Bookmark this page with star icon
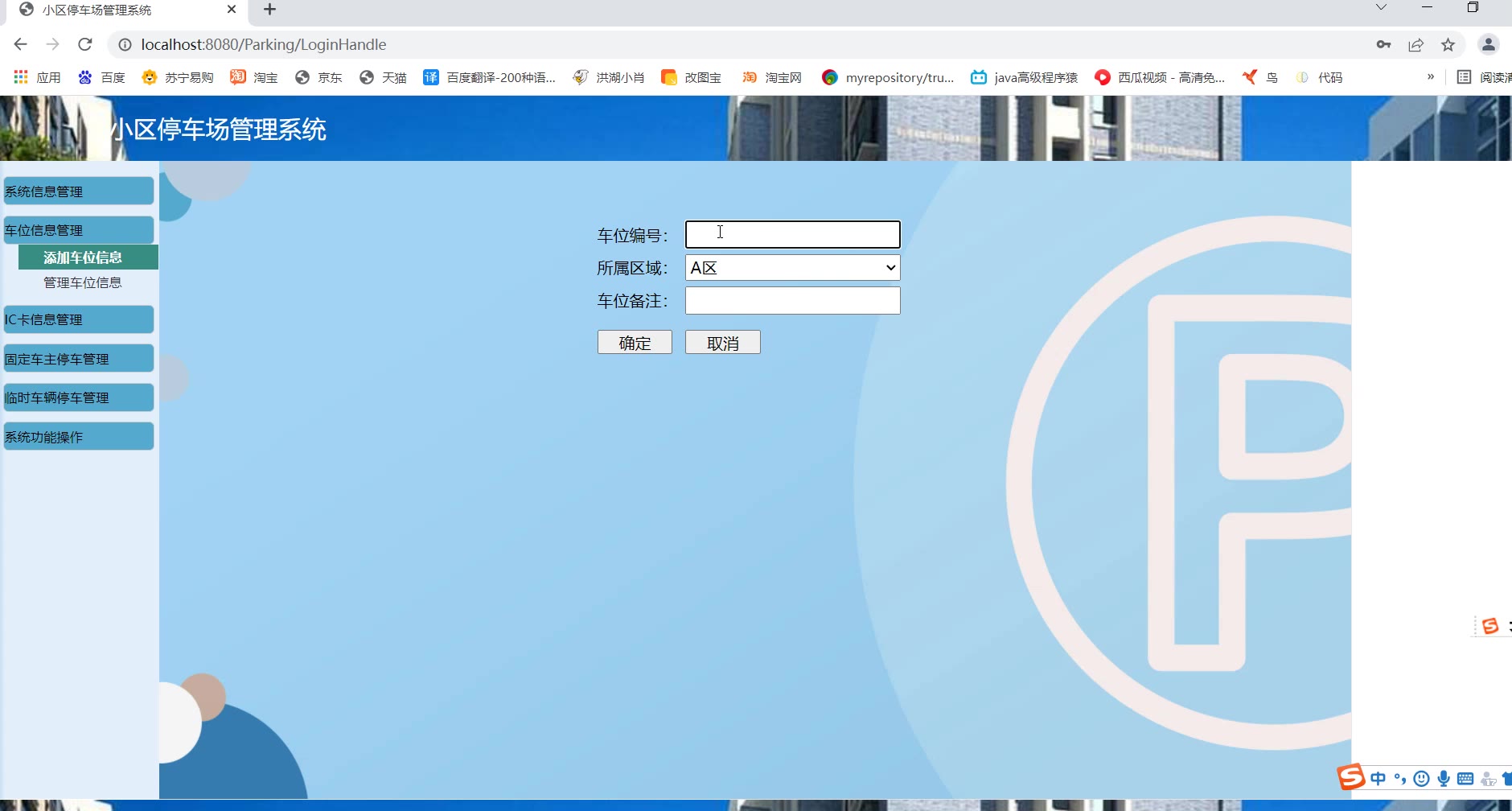The width and height of the screenshot is (1512, 811). click(1448, 44)
